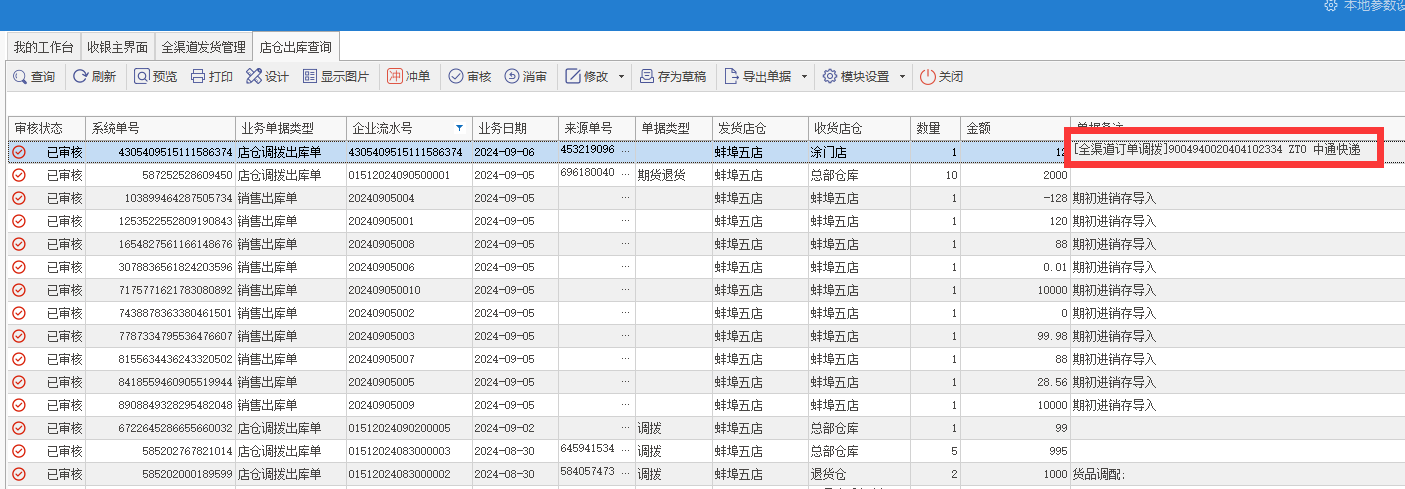Viewport: 1405px width, 489px height.
Task: Sort by 金额 column header
Action: [1015, 129]
